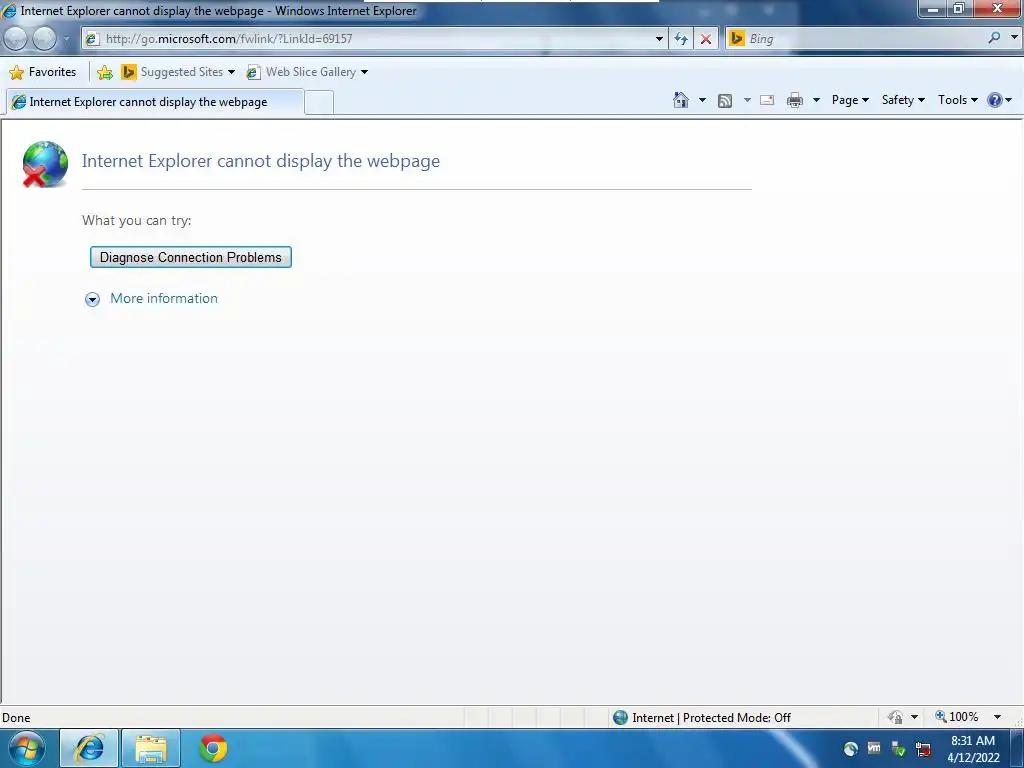
Task: Click the Windows Start button
Action: pos(26,748)
